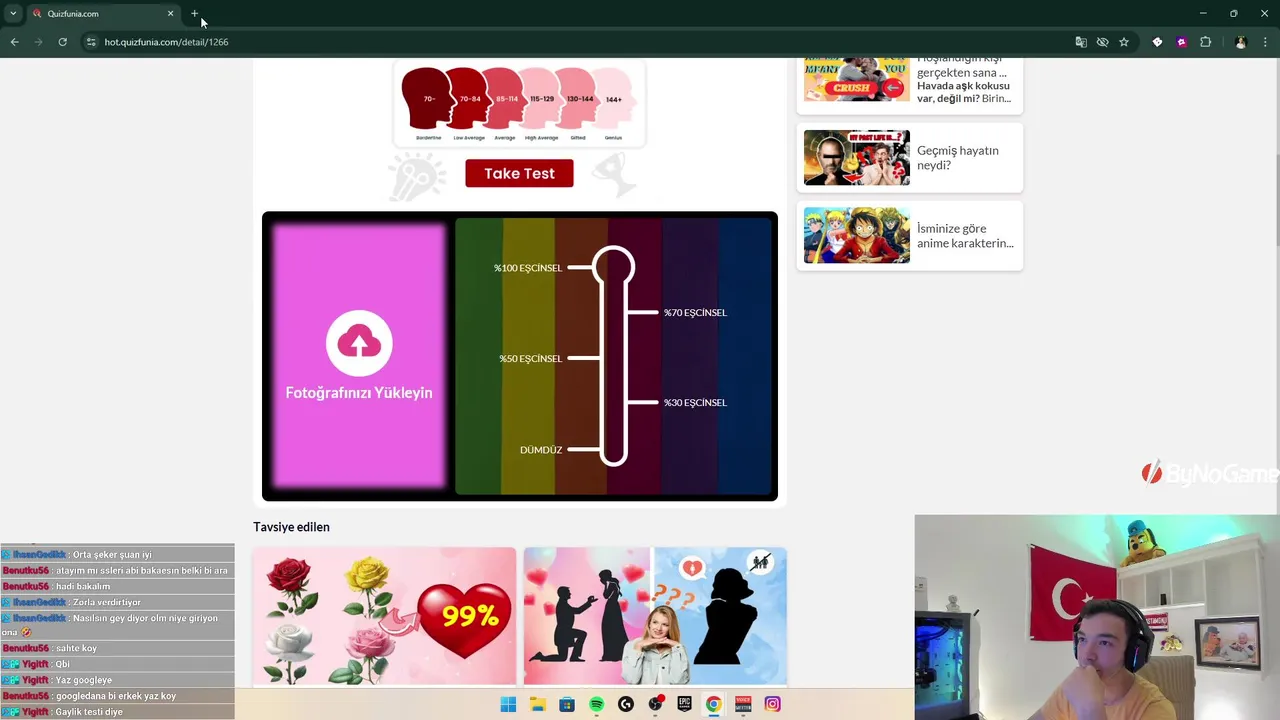The height and width of the screenshot is (720, 1280).
Task: Click the crossed-out eye icon in address bar
Action: [1102, 42]
